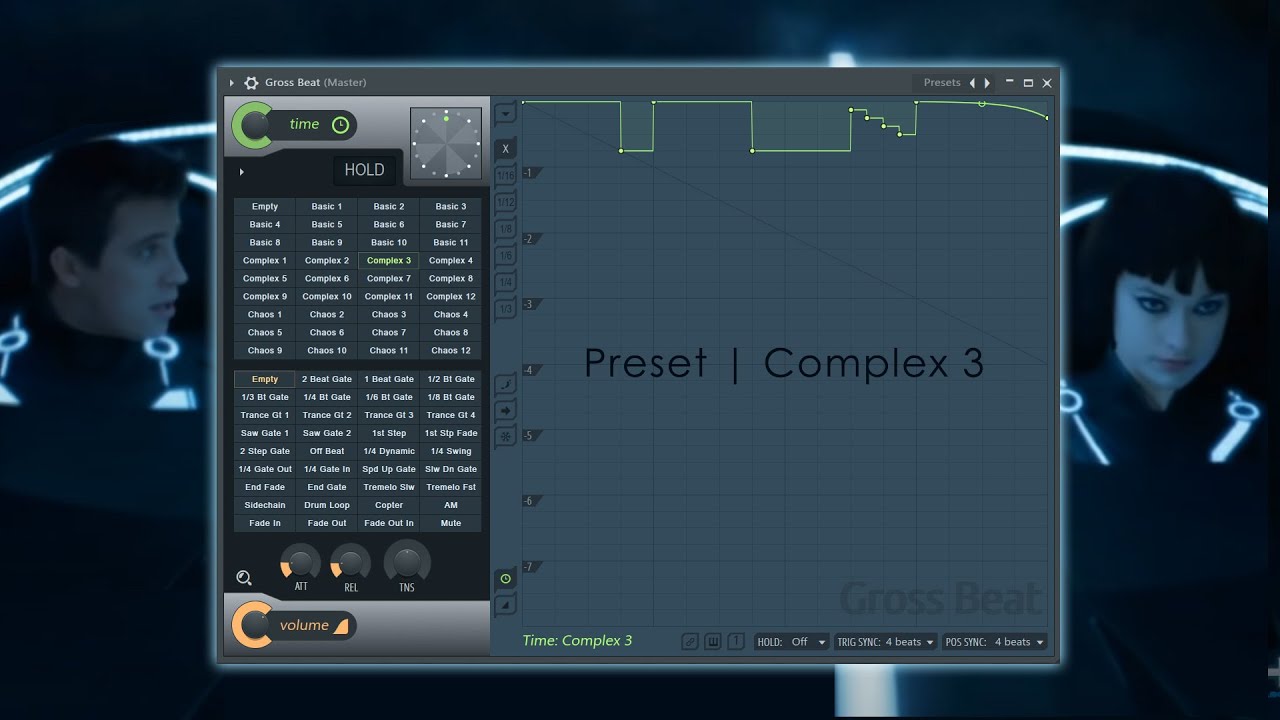This screenshot has height=720, width=1280.
Task: Select volume preset Tremelo Slw
Action: click(x=389, y=488)
